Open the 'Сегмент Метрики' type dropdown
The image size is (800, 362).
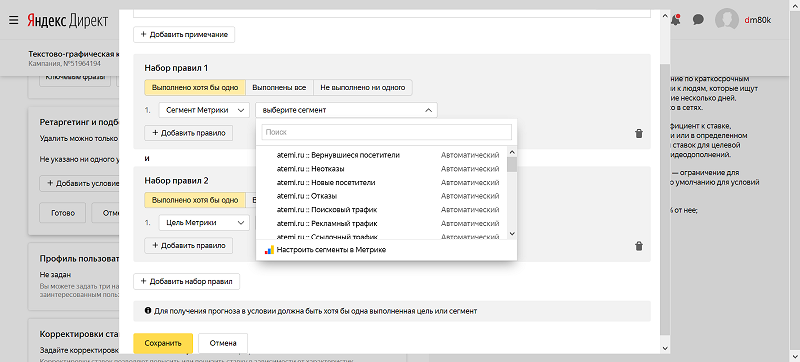(x=204, y=110)
